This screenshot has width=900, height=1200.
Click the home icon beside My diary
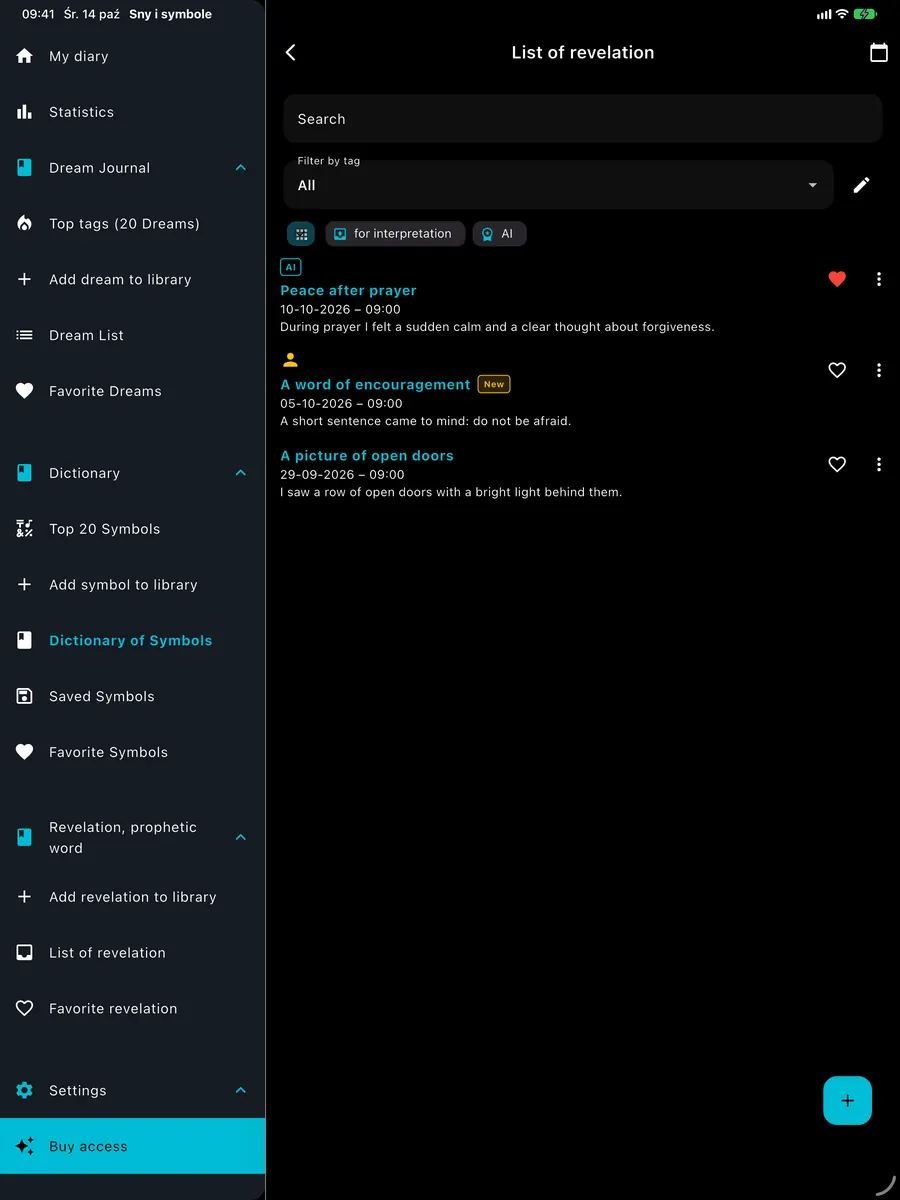point(25,56)
